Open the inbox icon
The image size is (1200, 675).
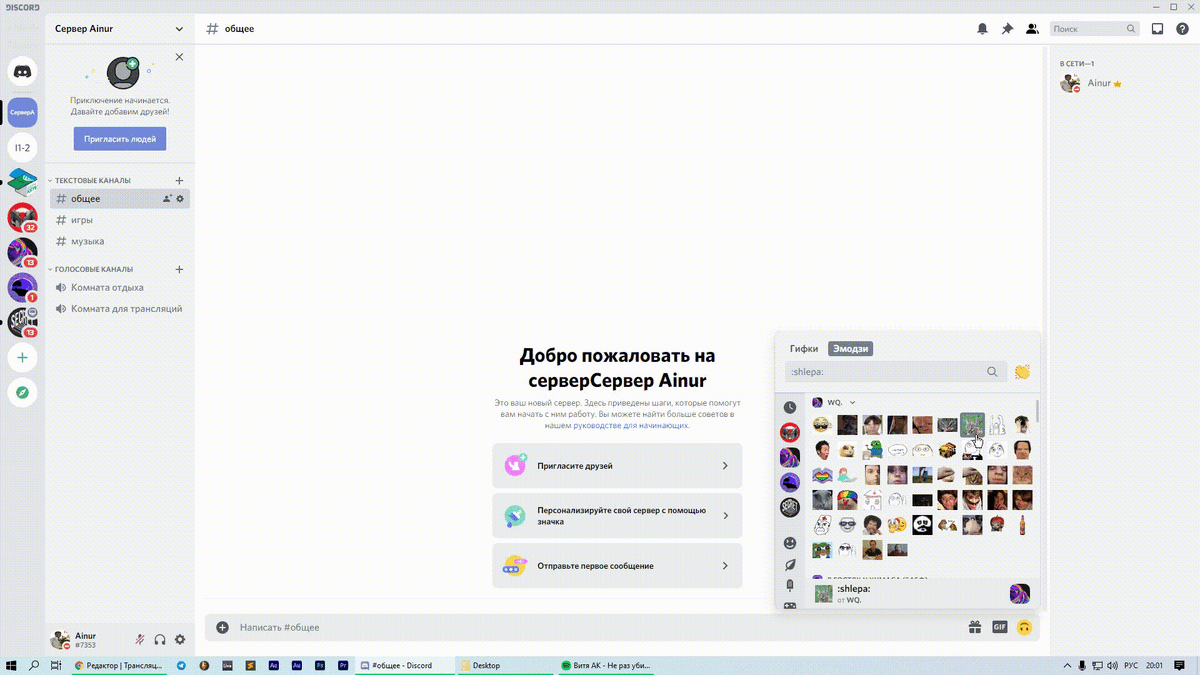[x=1157, y=29]
